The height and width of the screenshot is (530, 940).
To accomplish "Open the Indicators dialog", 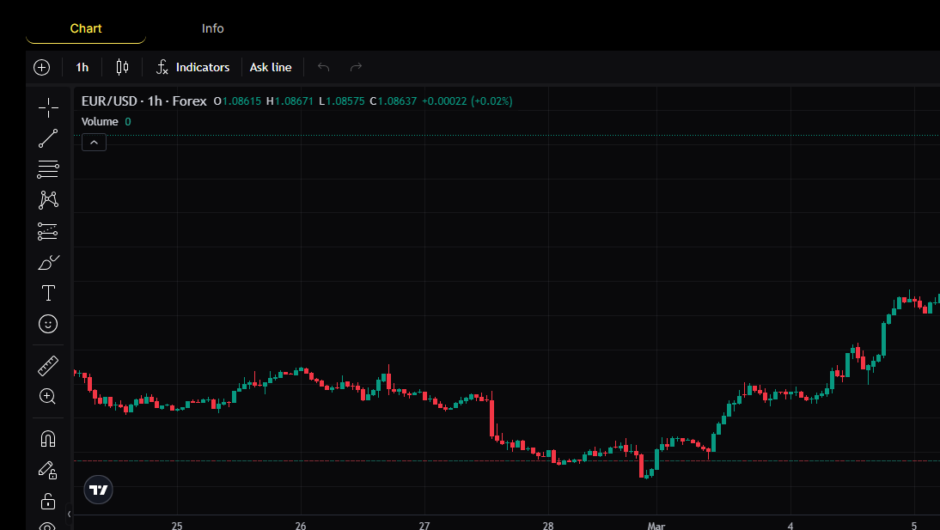I will pyautogui.click(x=193, y=67).
